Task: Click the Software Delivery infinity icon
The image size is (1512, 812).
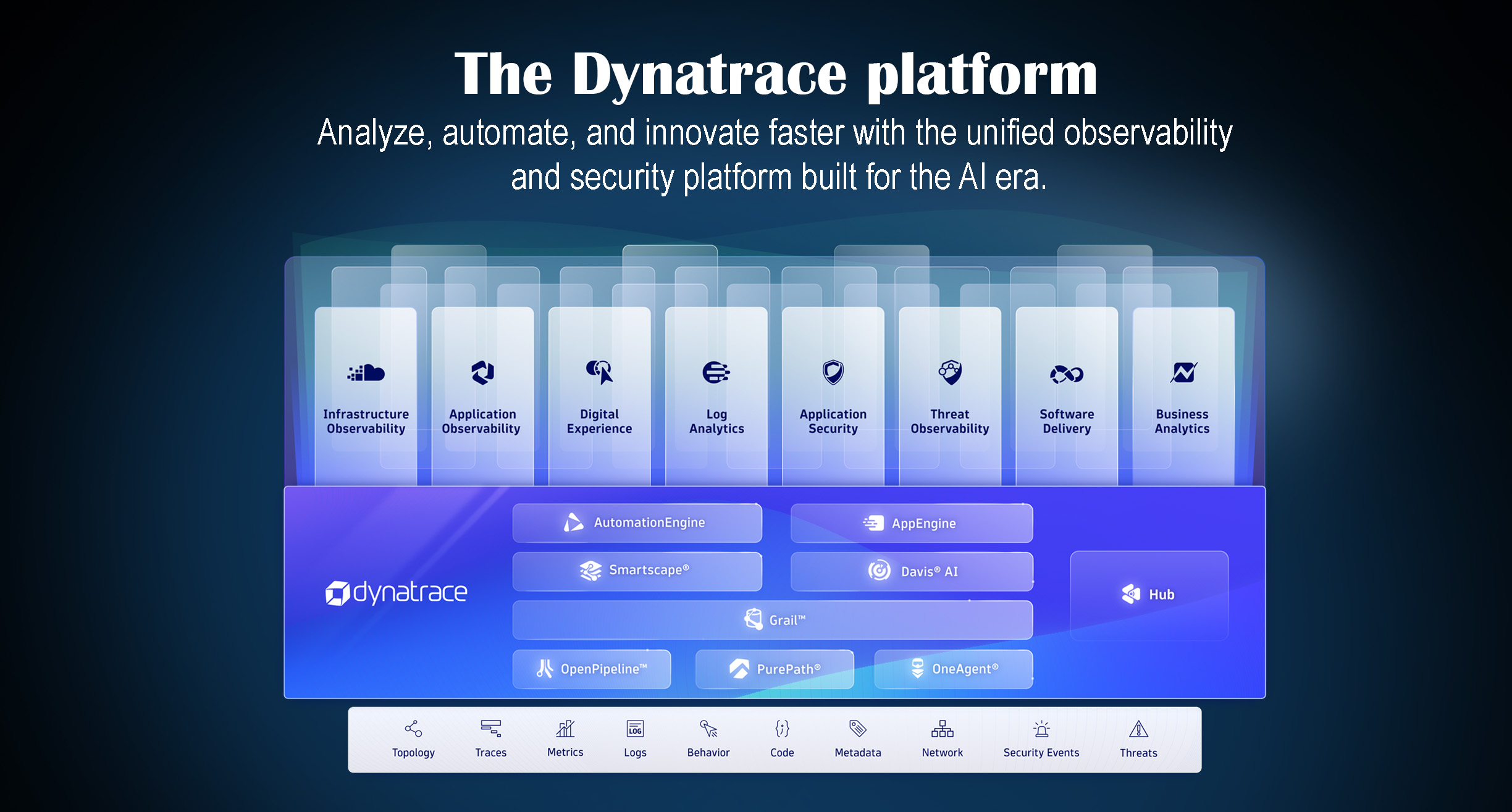Action: [x=1067, y=374]
